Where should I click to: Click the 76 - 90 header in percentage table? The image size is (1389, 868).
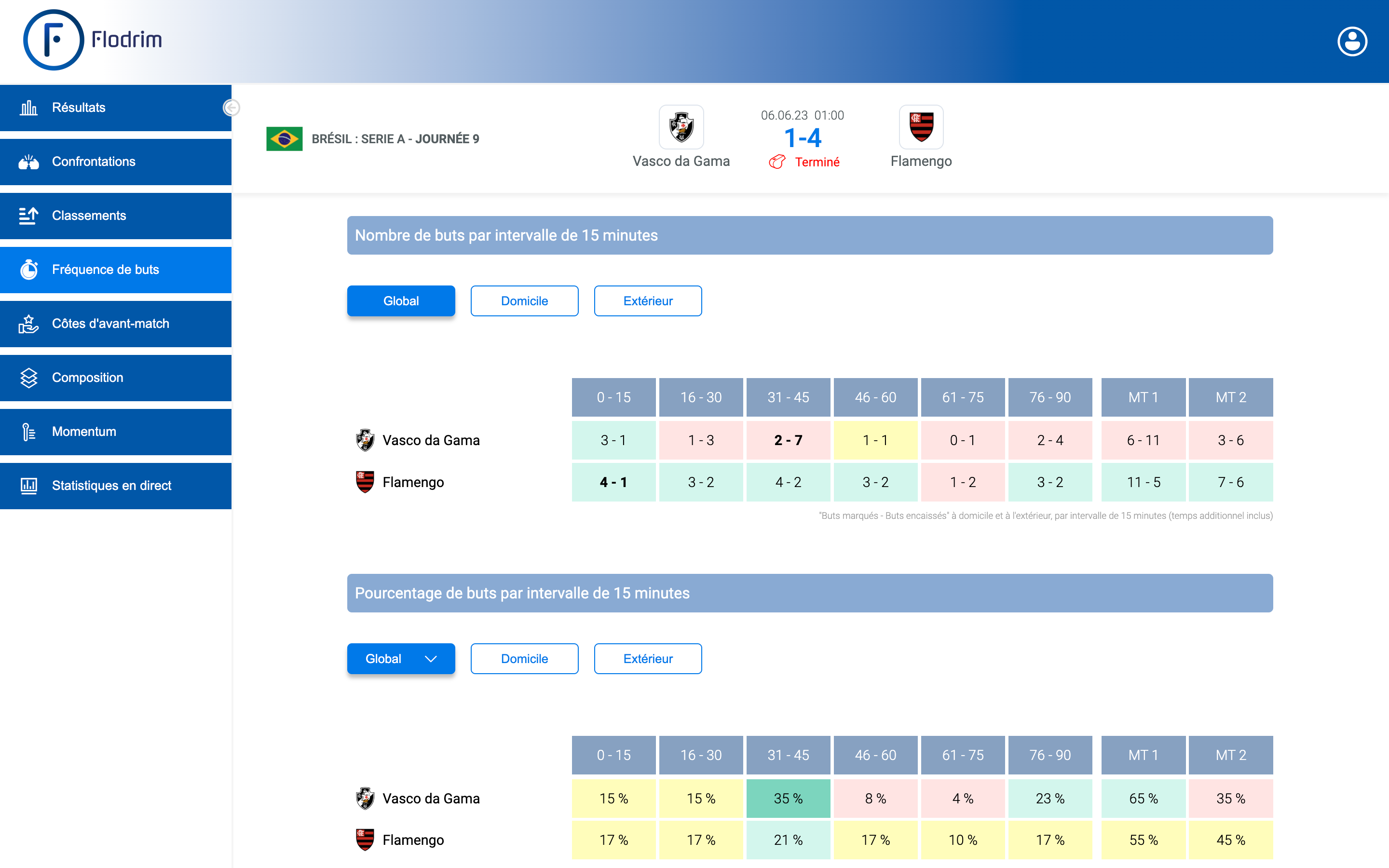(1050, 755)
